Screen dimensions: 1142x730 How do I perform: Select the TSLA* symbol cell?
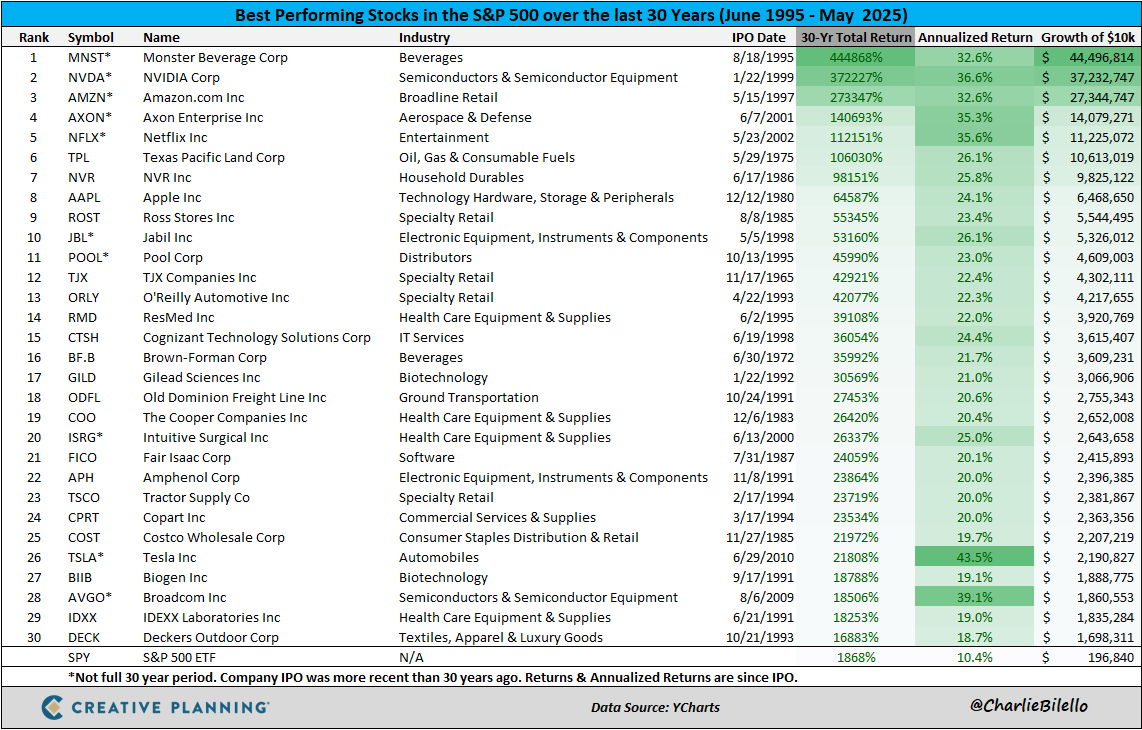click(x=85, y=557)
